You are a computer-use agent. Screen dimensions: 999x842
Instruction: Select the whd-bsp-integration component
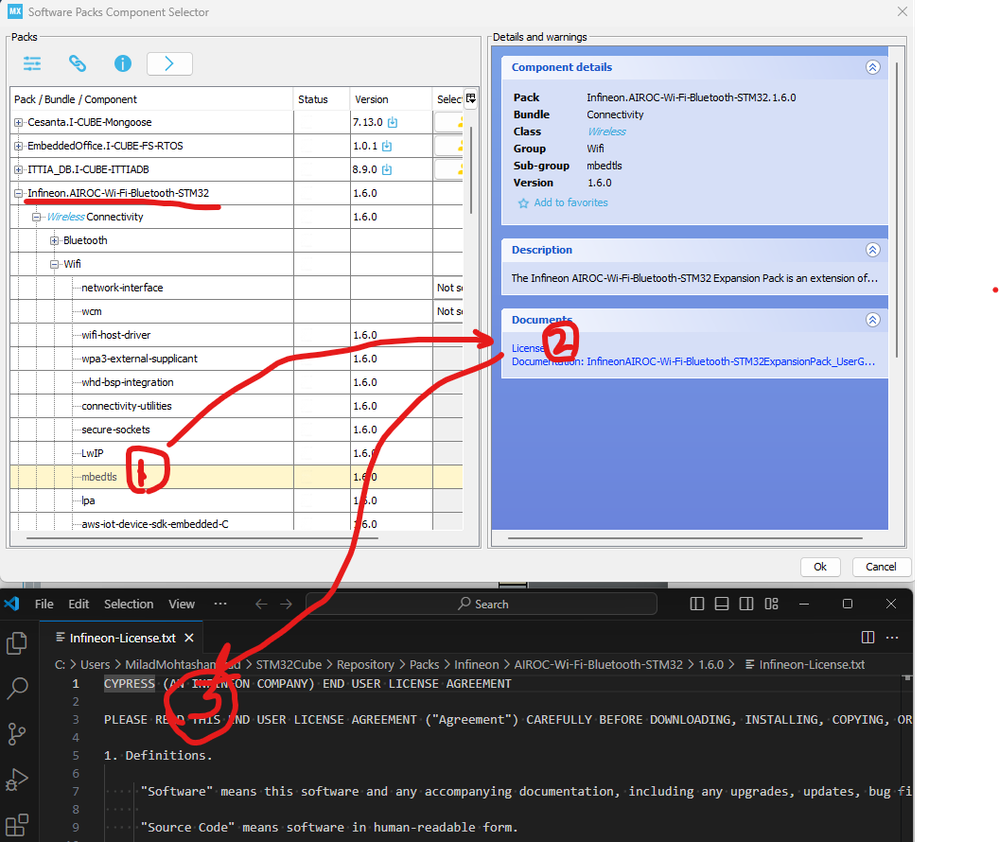pyautogui.click(x=127, y=382)
